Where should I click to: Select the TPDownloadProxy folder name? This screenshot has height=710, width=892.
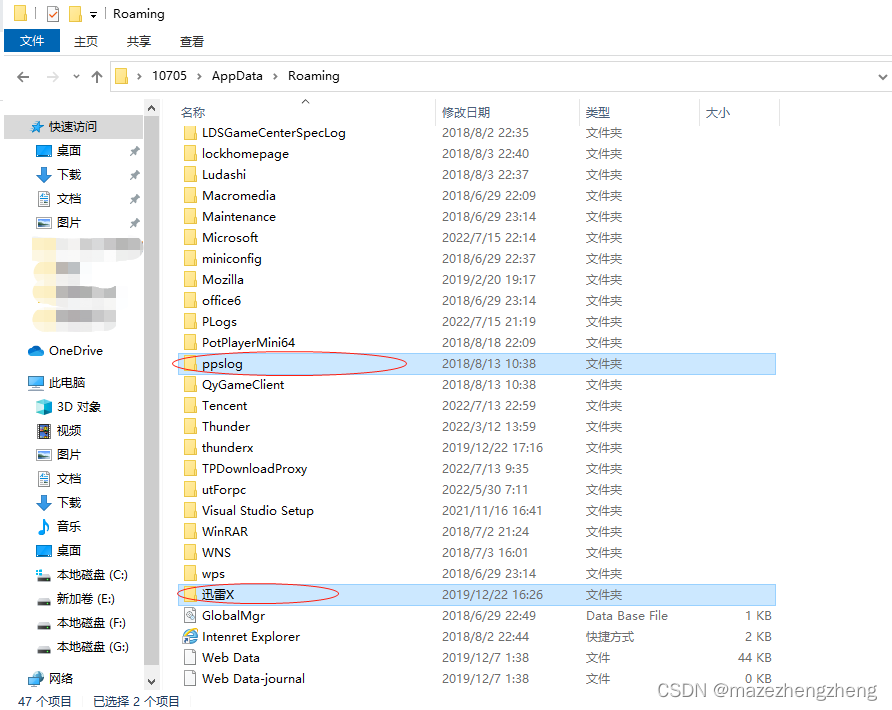click(254, 469)
